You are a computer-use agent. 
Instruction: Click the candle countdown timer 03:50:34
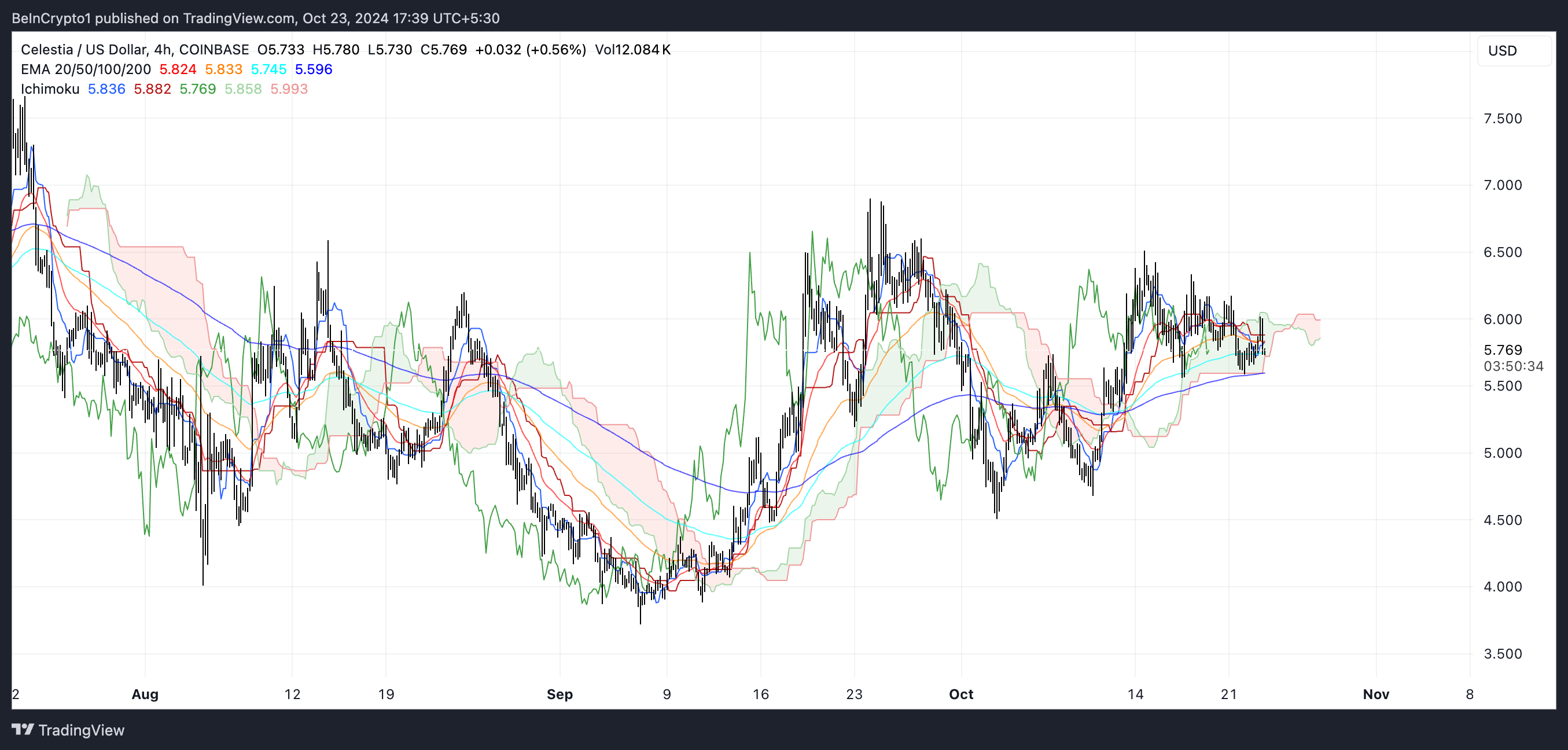1513,366
